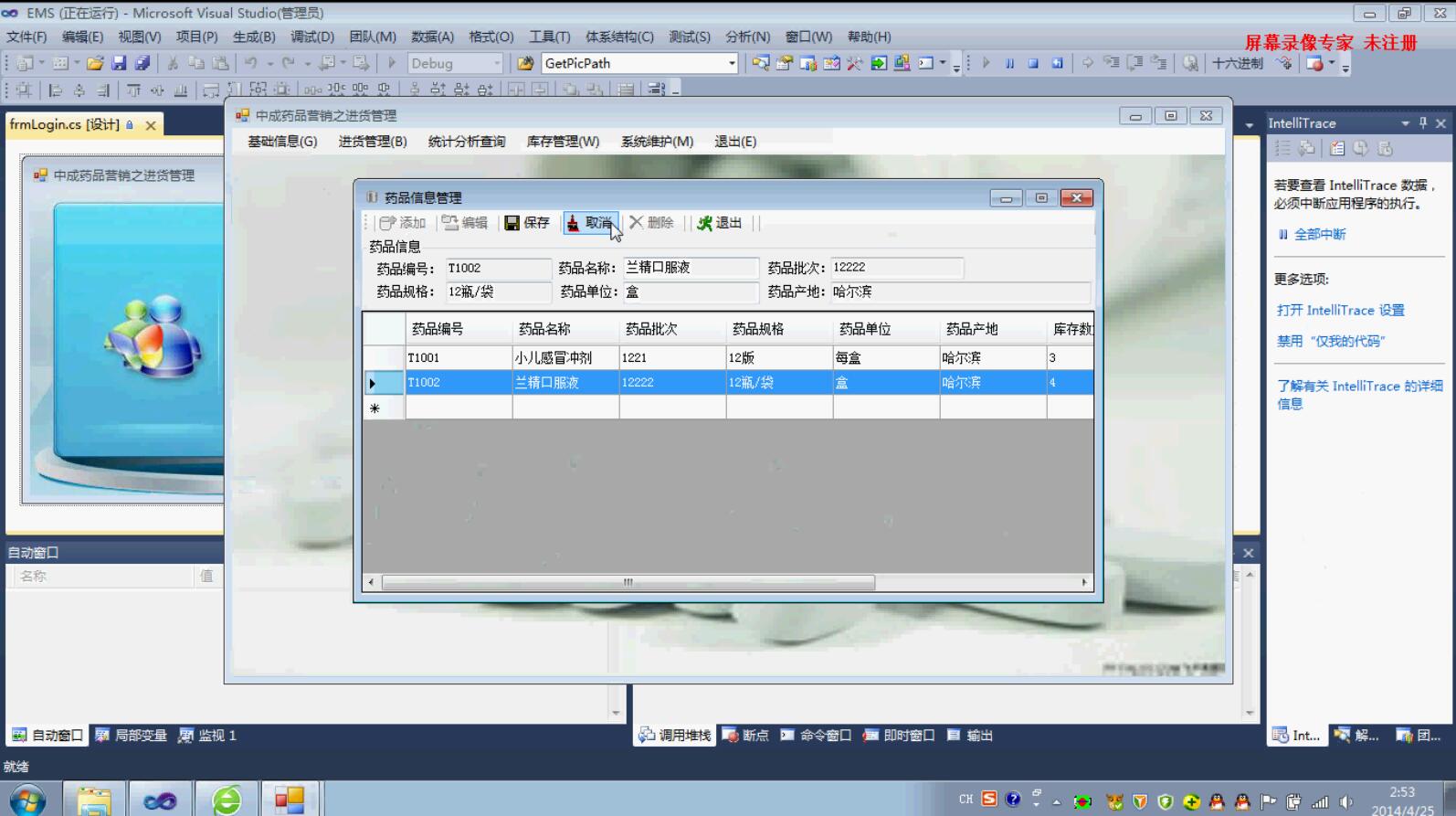The width and height of the screenshot is (1456, 816).
Task: Open Visual Studio 调试(D) menu
Action: pyautogui.click(x=312, y=37)
